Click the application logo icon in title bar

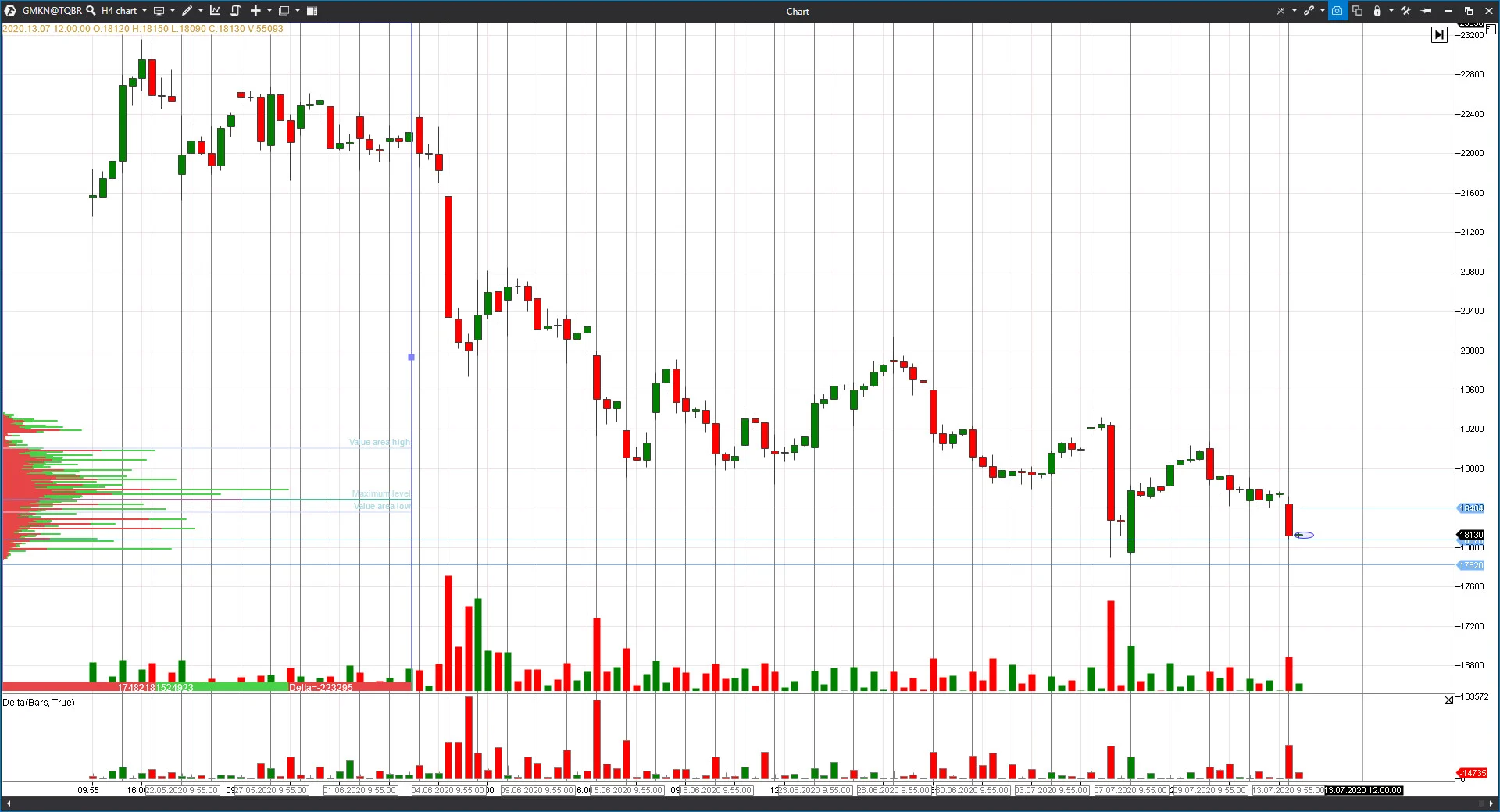tap(10, 11)
